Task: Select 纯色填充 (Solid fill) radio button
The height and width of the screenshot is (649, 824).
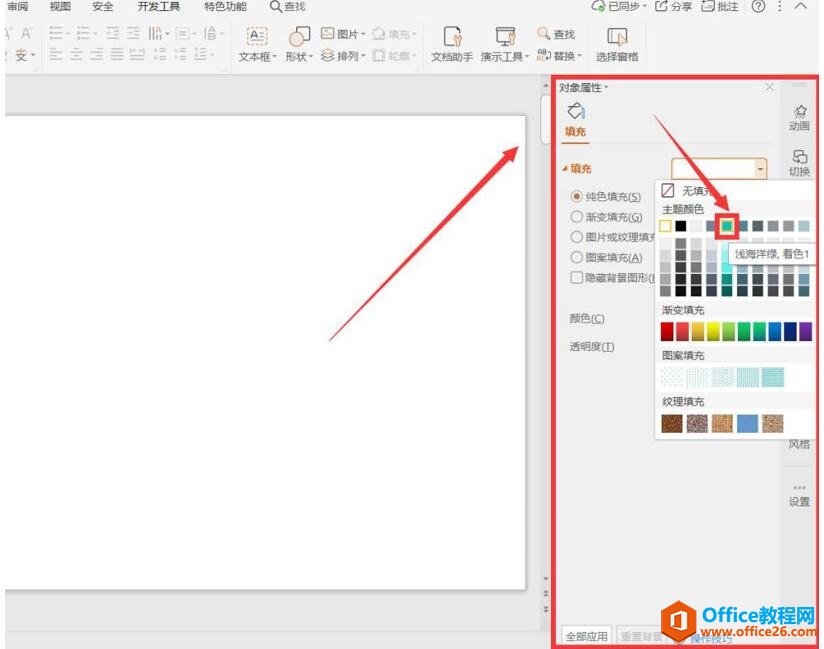Action: [577, 197]
